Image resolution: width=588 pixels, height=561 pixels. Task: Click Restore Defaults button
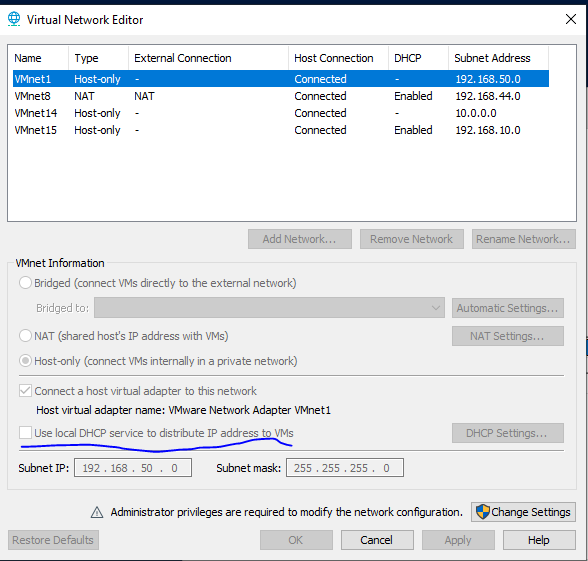coord(53,540)
